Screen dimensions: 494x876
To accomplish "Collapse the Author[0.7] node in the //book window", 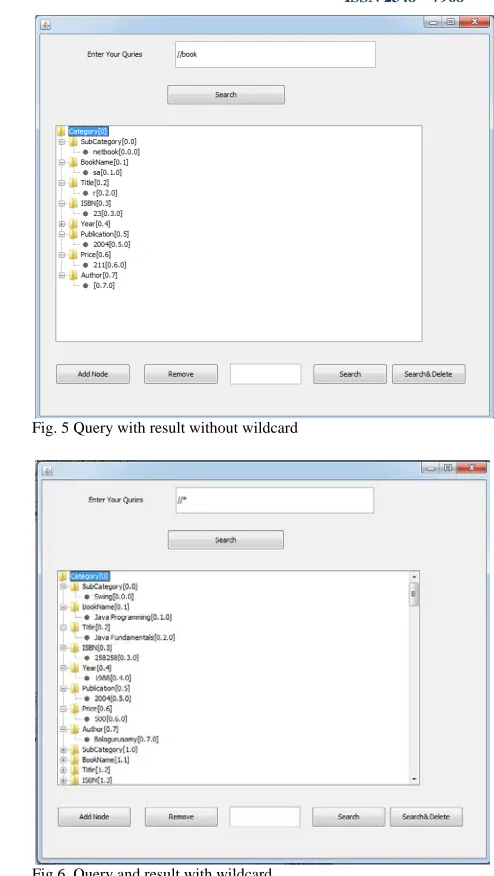I will (x=62, y=275).
